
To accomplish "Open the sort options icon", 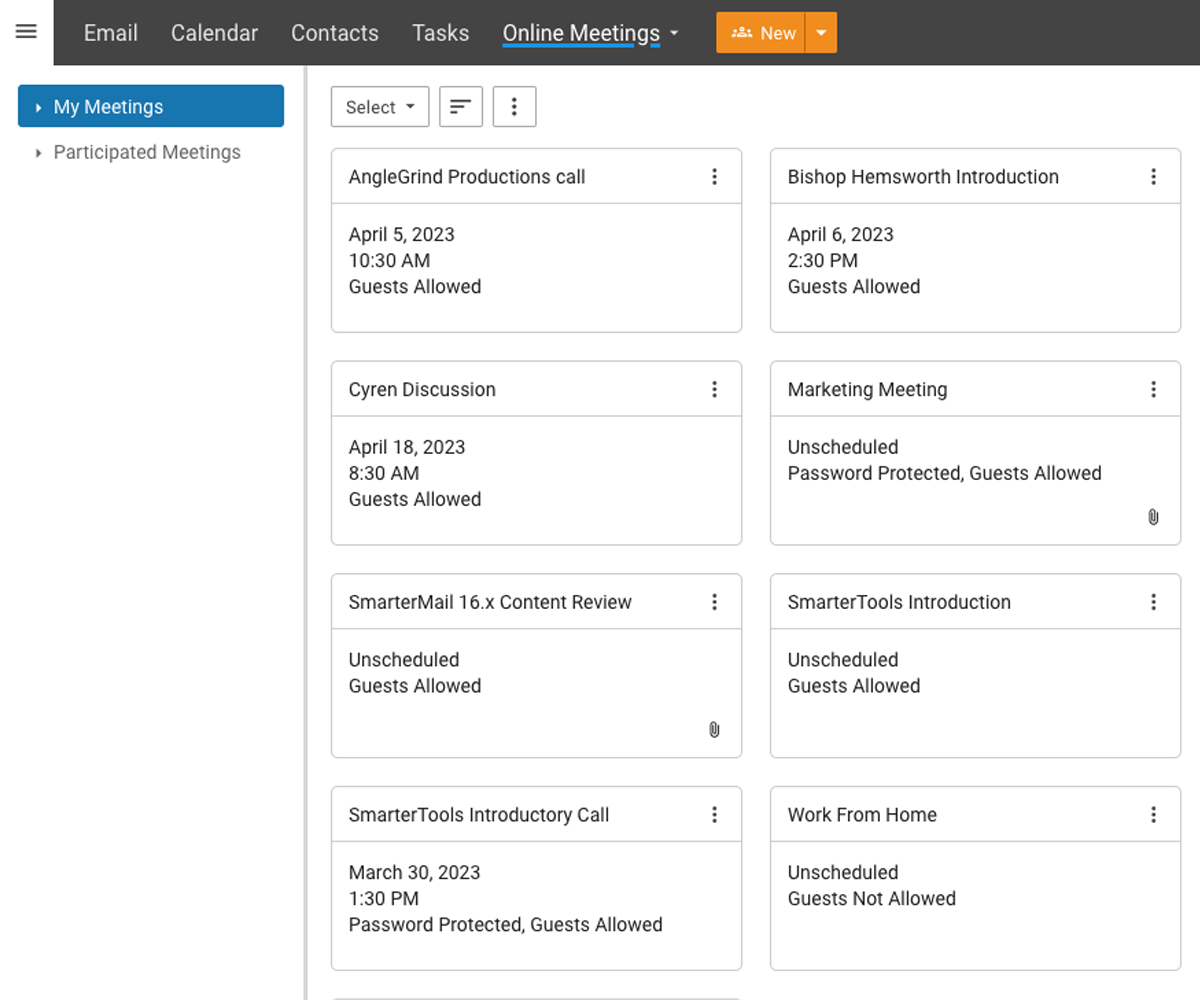I will pos(461,107).
